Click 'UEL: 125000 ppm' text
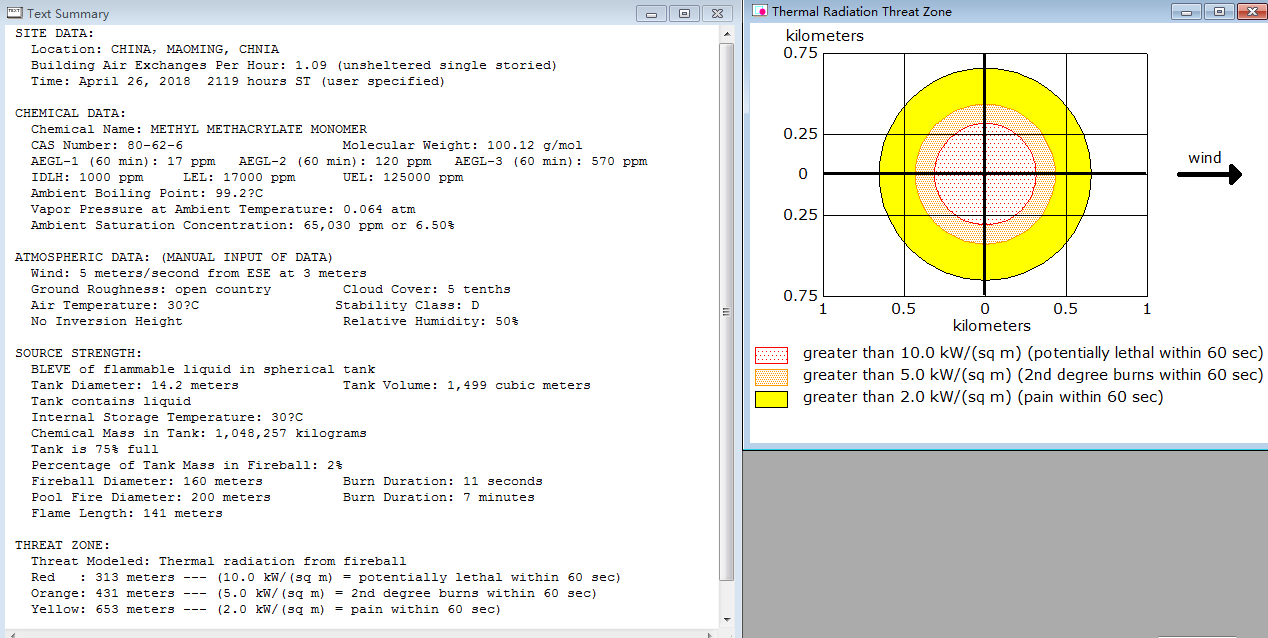Viewport: 1268px width, 638px height. (403, 177)
